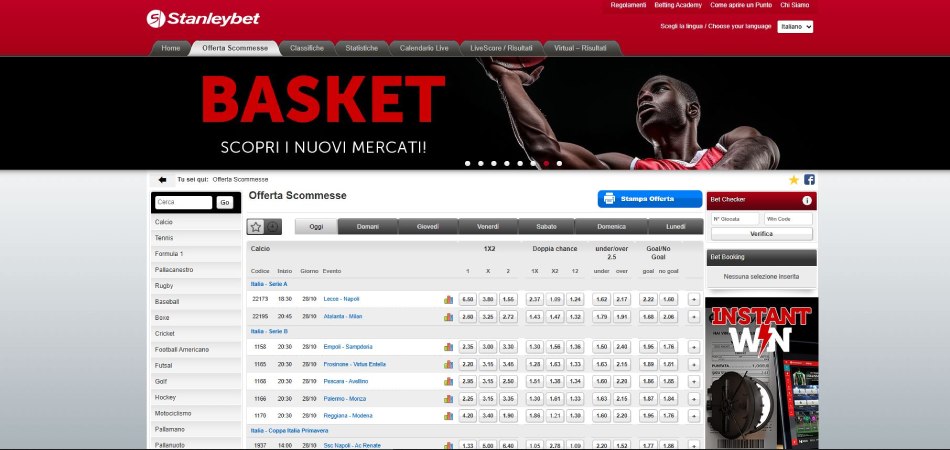
Task: Click the back arrow beside 'Tu sei qui'
Action: (x=162, y=180)
